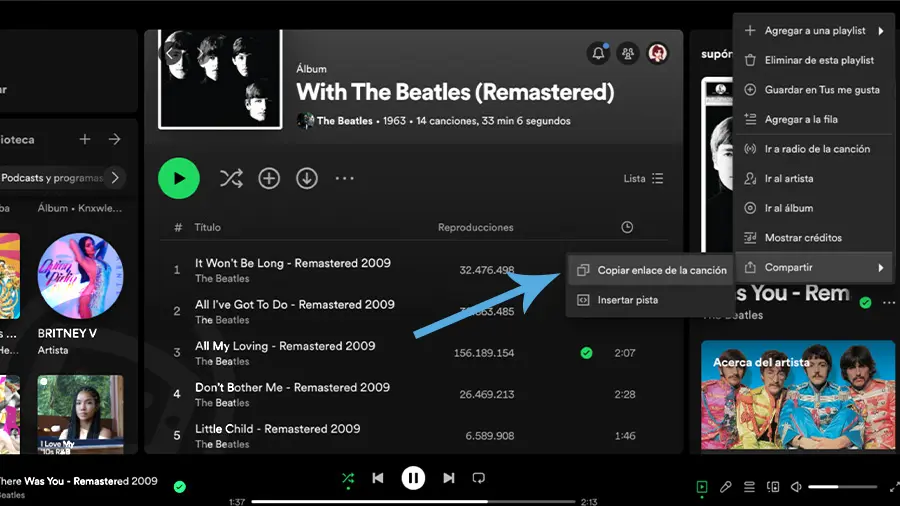The height and width of the screenshot is (506, 900).
Task: Expand library with right arrow icon
Action: tap(115, 139)
